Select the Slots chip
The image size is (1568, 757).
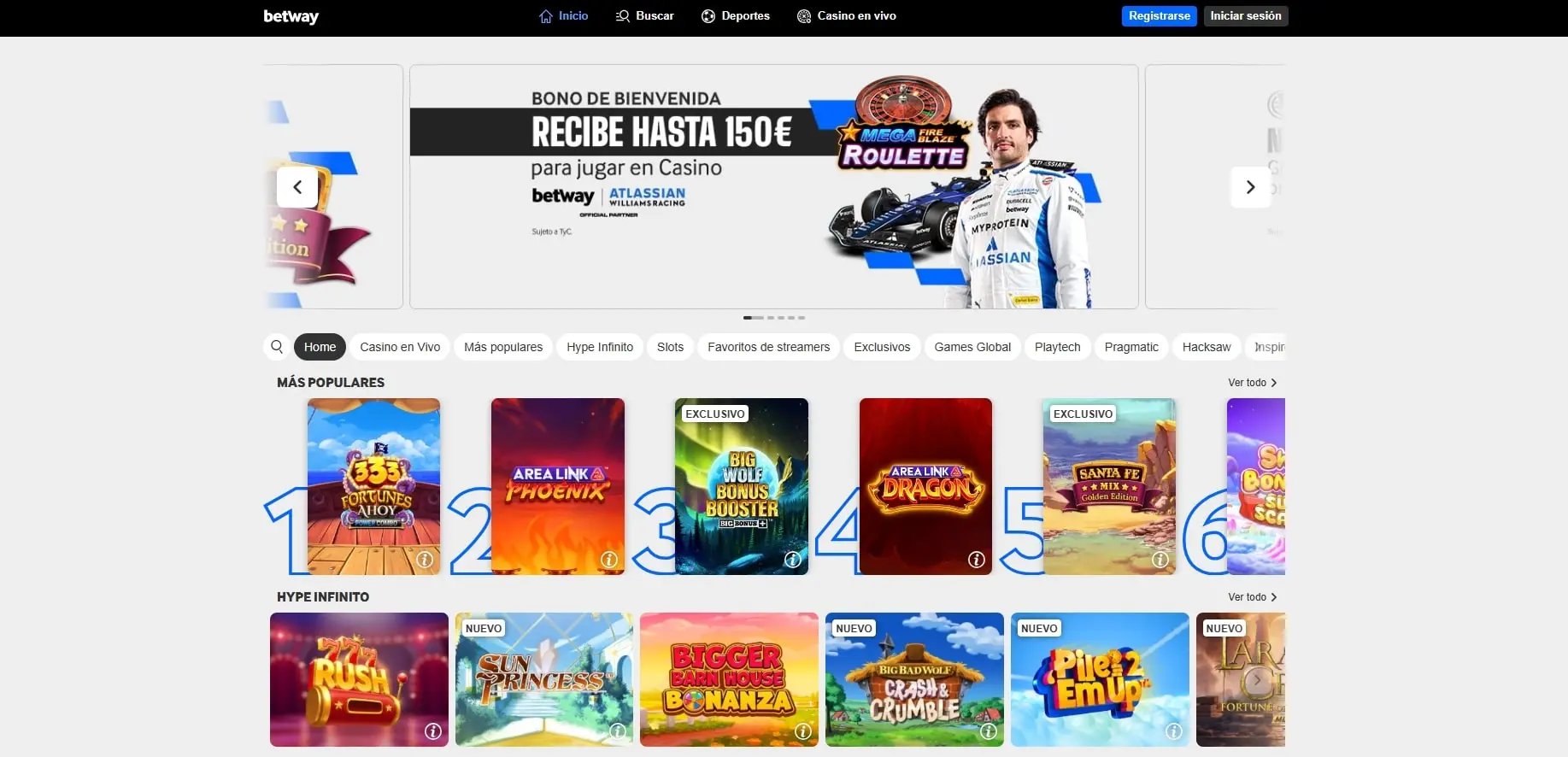670,347
